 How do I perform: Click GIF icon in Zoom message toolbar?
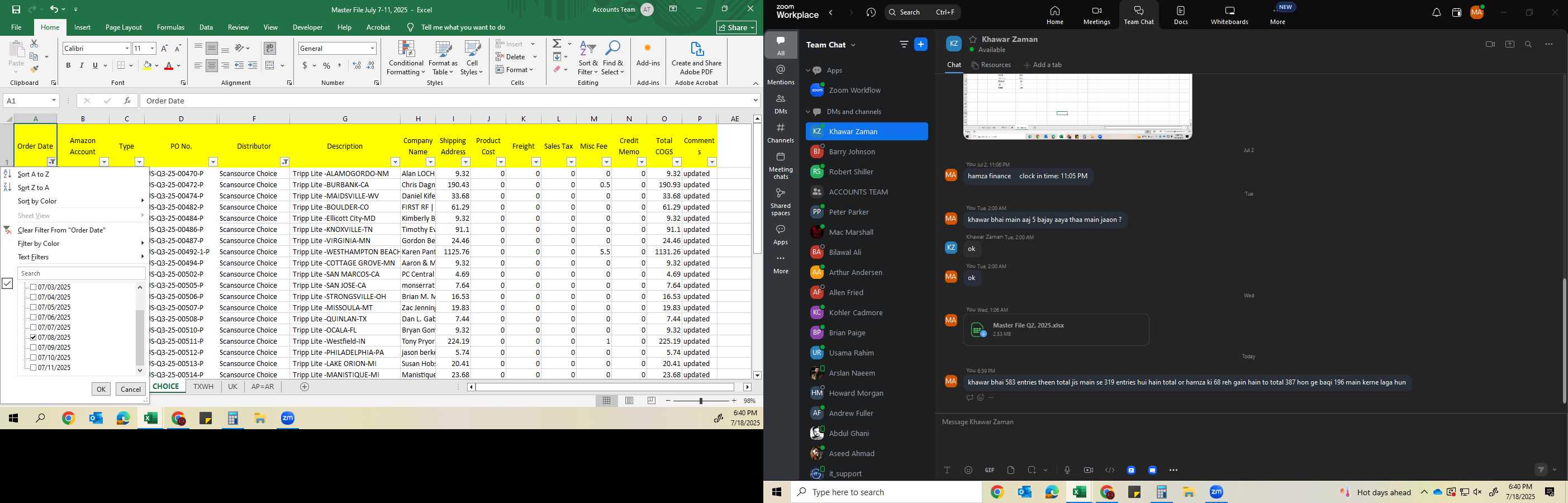pyautogui.click(x=990, y=470)
